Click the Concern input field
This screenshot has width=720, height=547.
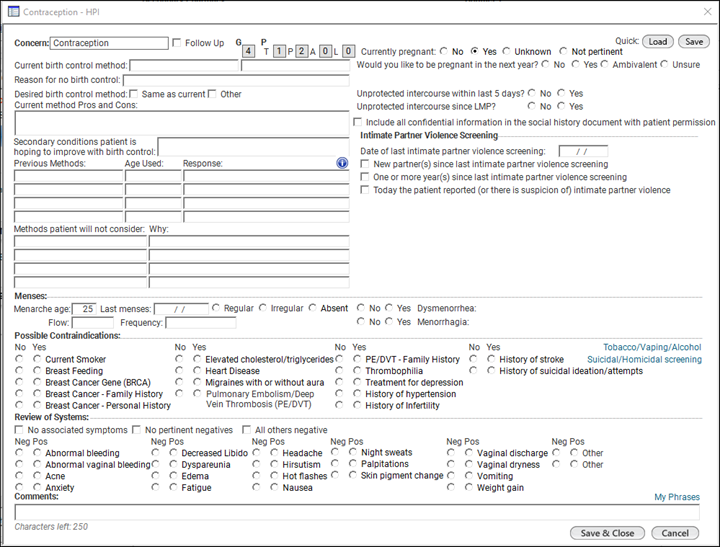tap(109, 43)
